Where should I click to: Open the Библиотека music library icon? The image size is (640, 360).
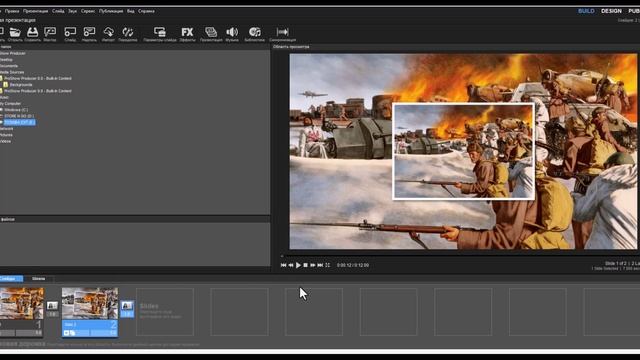pyautogui.click(x=255, y=34)
